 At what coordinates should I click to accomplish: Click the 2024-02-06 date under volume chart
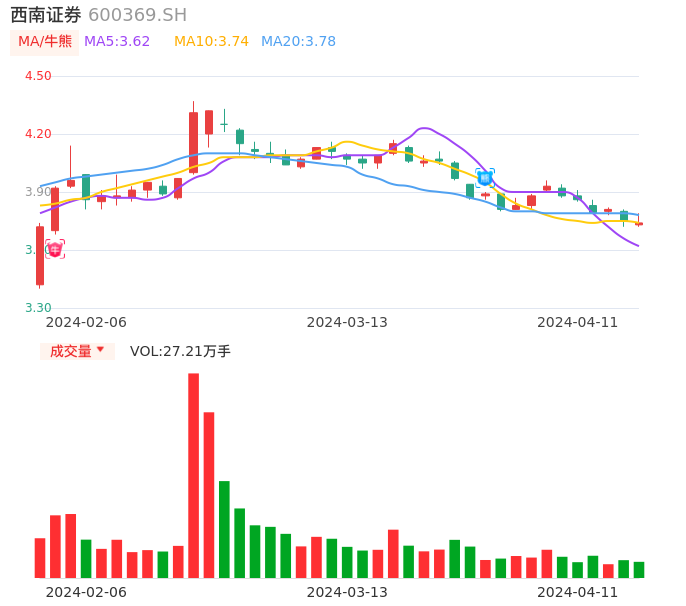pos(86,592)
